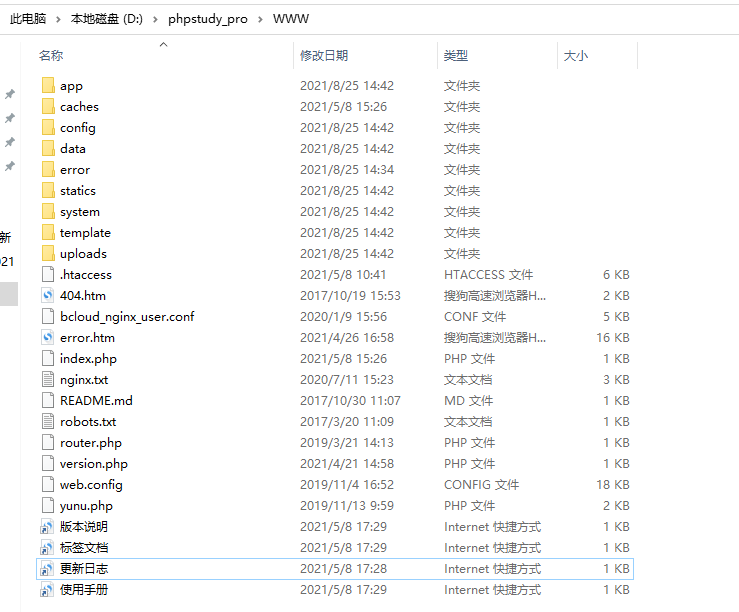
Task: Click the first pin icon in sidebar
Action: pos(9,94)
